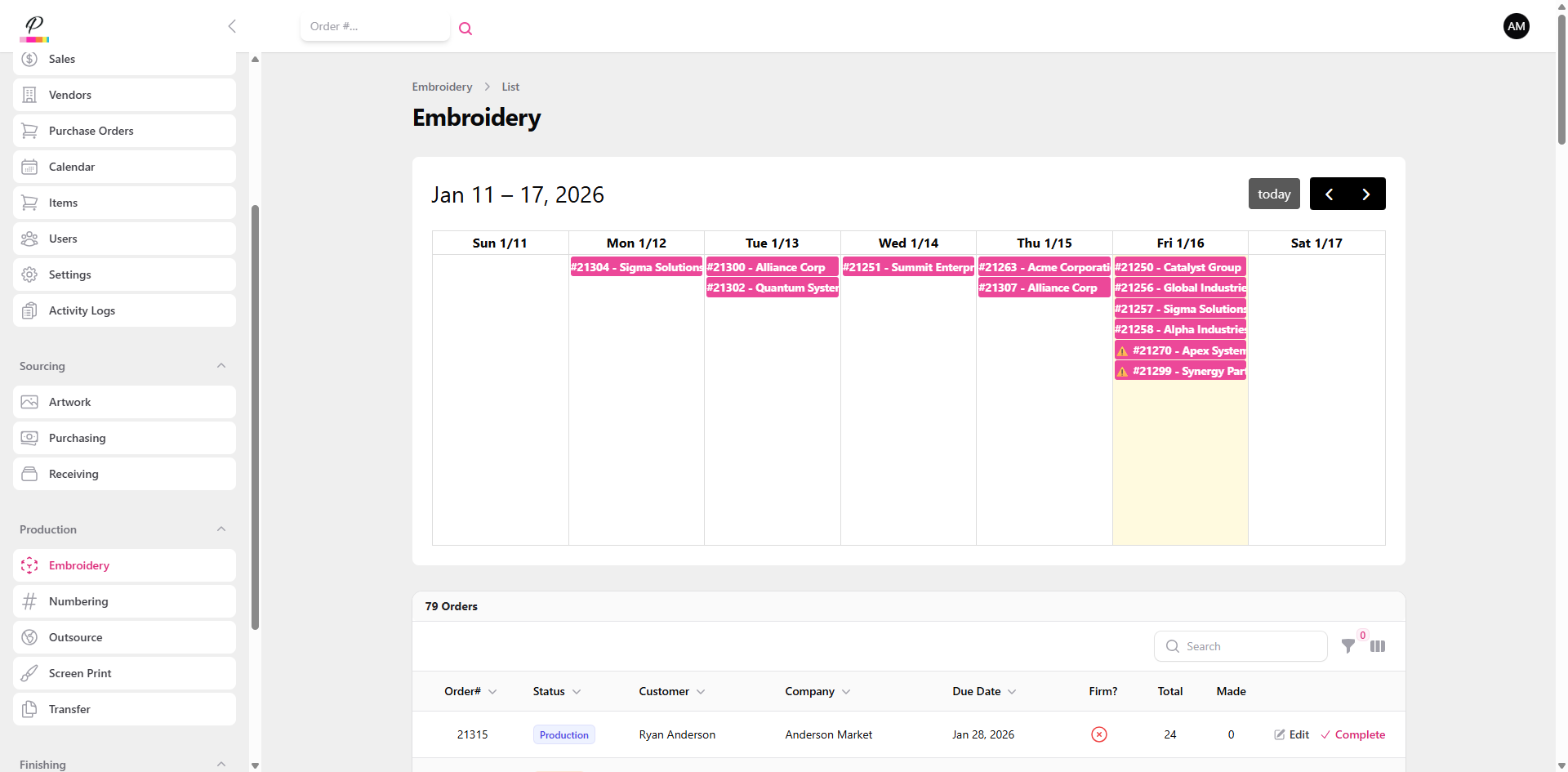Mark order 21315 as Complete
1568x772 pixels.
tap(1352, 734)
